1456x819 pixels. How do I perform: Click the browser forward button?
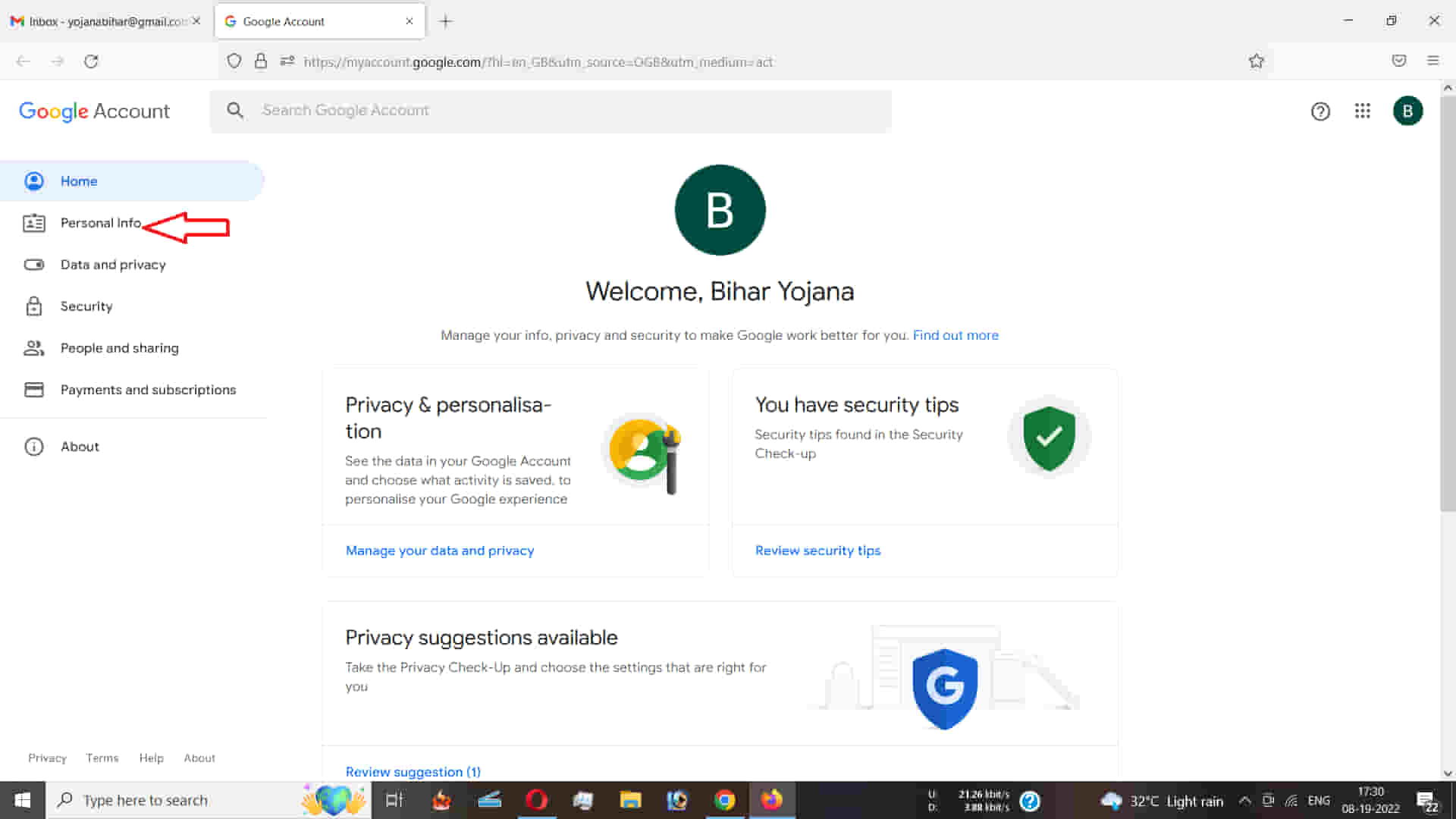click(x=58, y=61)
